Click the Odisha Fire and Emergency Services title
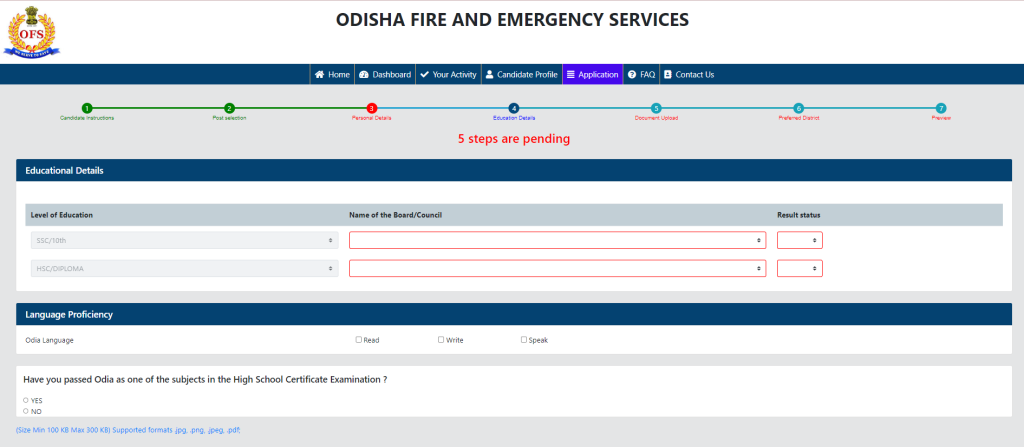This screenshot has width=1024, height=447. 512,20
